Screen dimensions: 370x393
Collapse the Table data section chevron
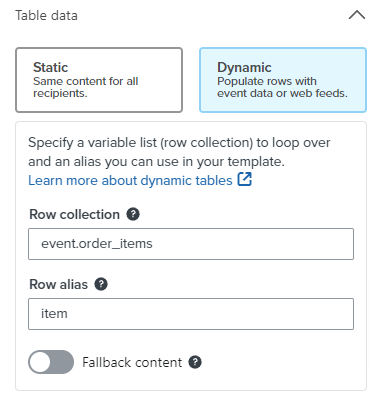(x=357, y=15)
